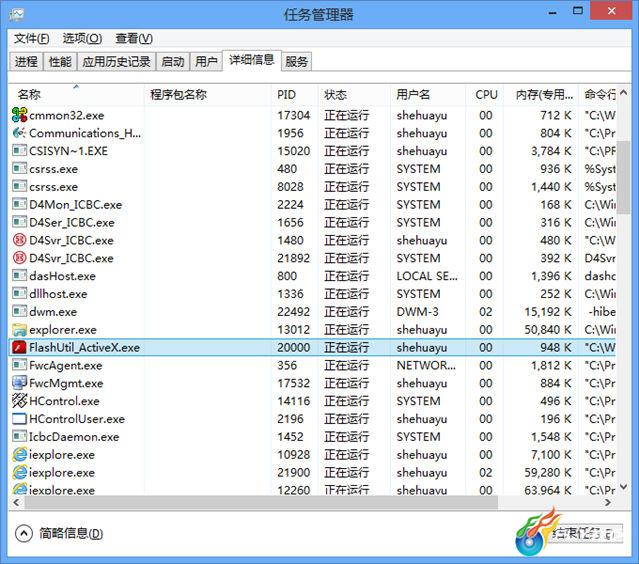This screenshot has width=639, height=564.
Task: Click the FlashUtil_ActiveX.exe Flash icon
Action: pyautogui.click(x=19, y=347)
